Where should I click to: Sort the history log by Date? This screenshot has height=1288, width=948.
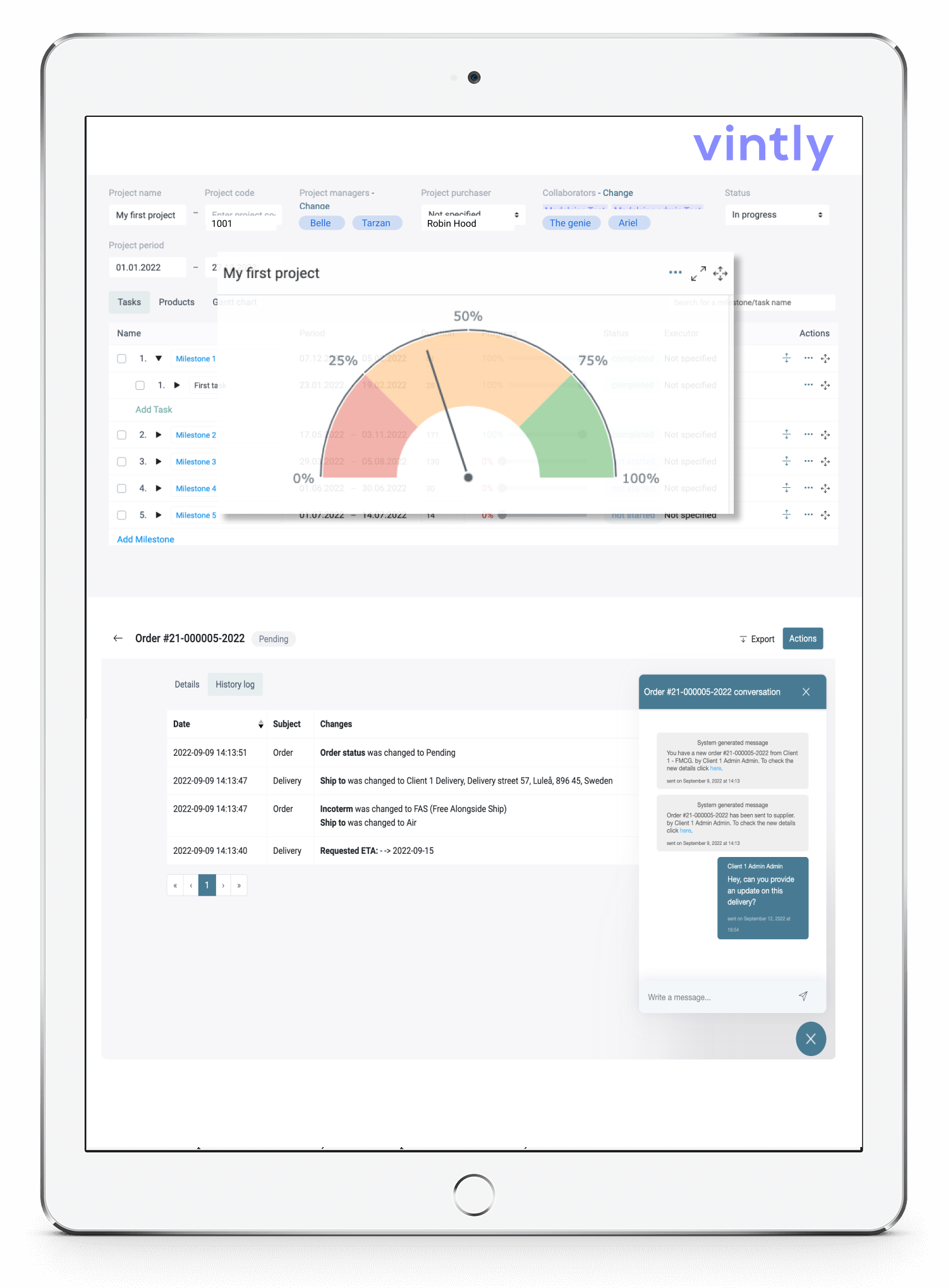pos(260,724)
